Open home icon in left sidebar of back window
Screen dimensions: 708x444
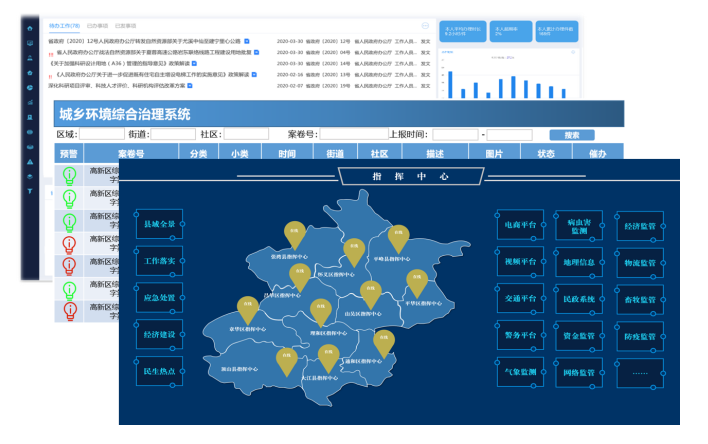click(x=30, y=28)
